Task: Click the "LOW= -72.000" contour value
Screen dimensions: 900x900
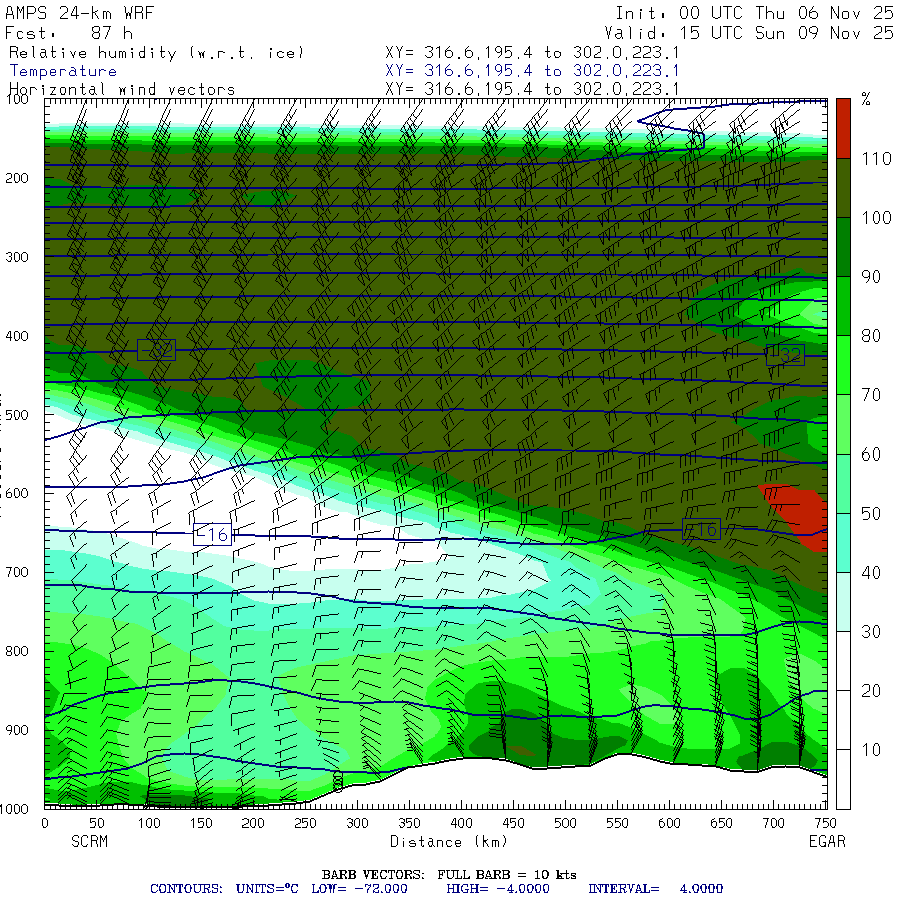Action: (x=359, y=889)
